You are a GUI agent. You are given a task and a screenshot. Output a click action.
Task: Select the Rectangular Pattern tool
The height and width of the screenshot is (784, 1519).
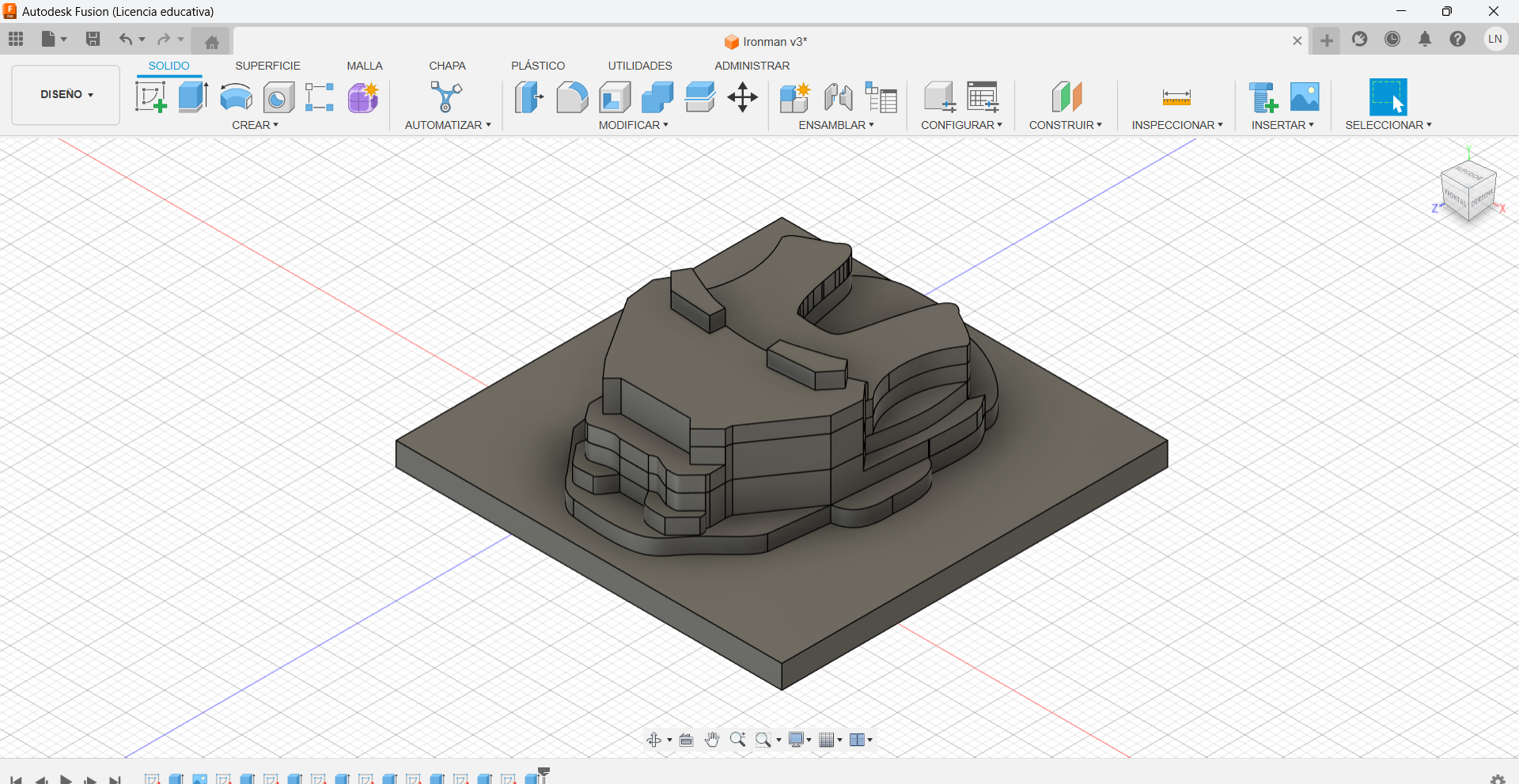320,97
